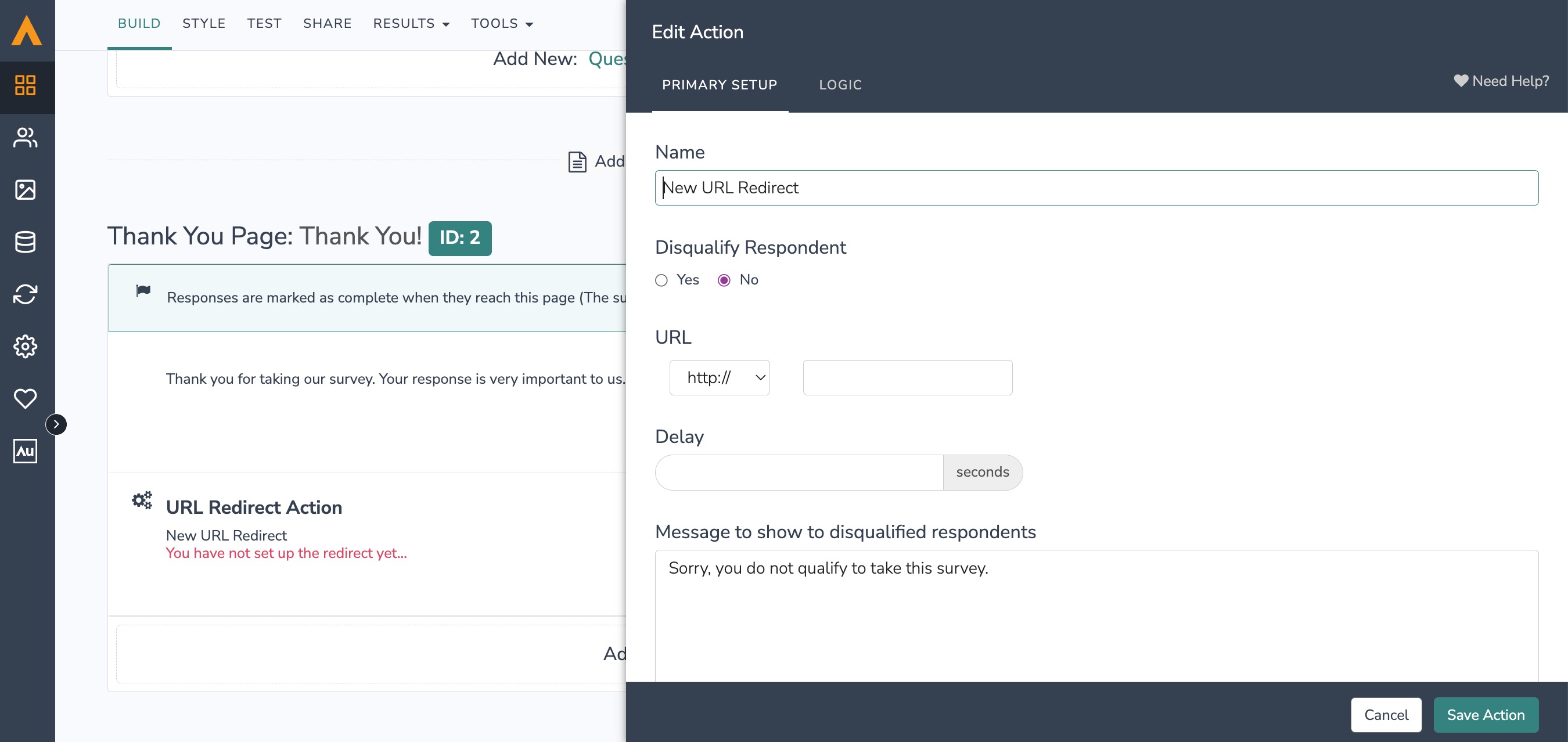
Task: Open the Alchemer home via logo
Action: tap(27, 28)
